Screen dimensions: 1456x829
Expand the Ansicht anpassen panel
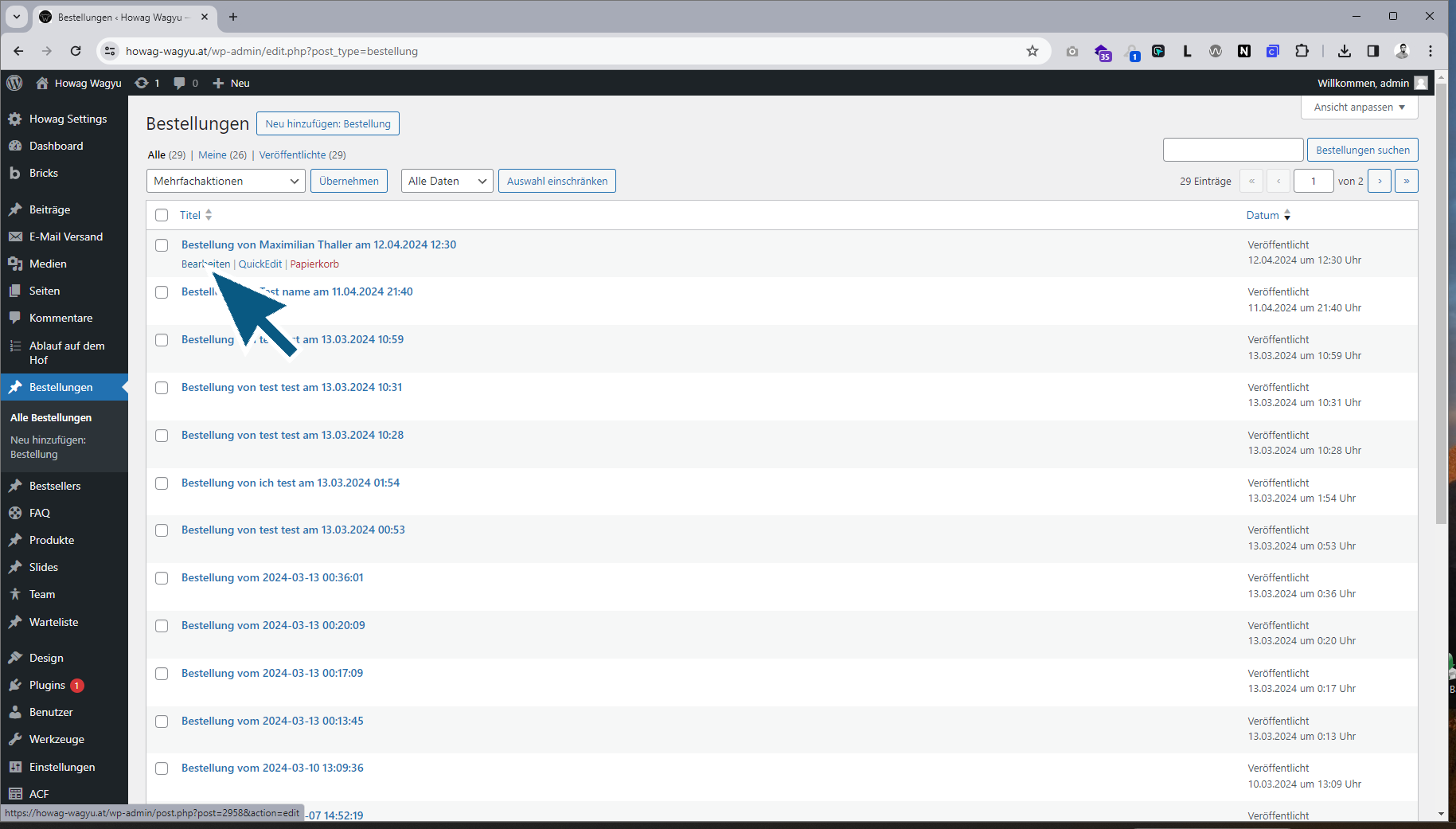tap(1359, 108)
